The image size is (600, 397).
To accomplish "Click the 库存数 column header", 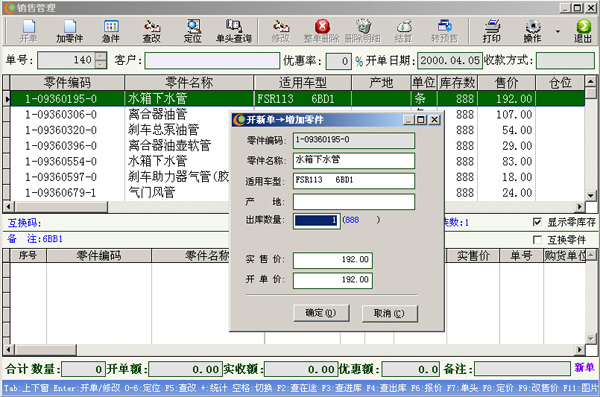I will (x=457, y=83).
